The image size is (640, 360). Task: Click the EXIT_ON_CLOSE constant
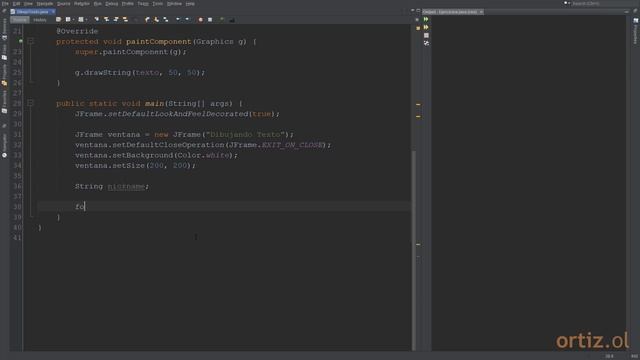coord(291,145)
